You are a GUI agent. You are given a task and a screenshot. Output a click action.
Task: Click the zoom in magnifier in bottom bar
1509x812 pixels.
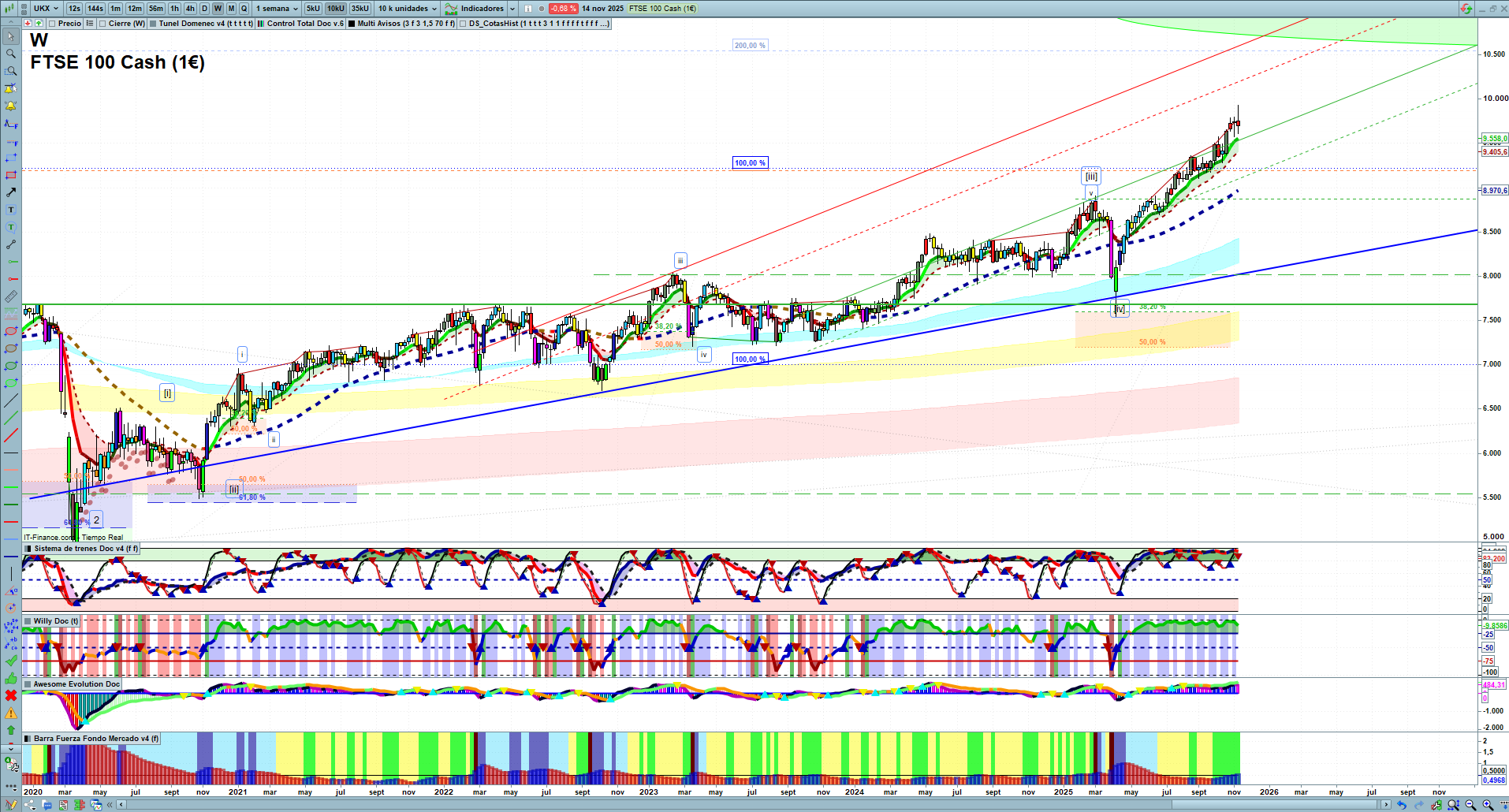click(1488, 805)
